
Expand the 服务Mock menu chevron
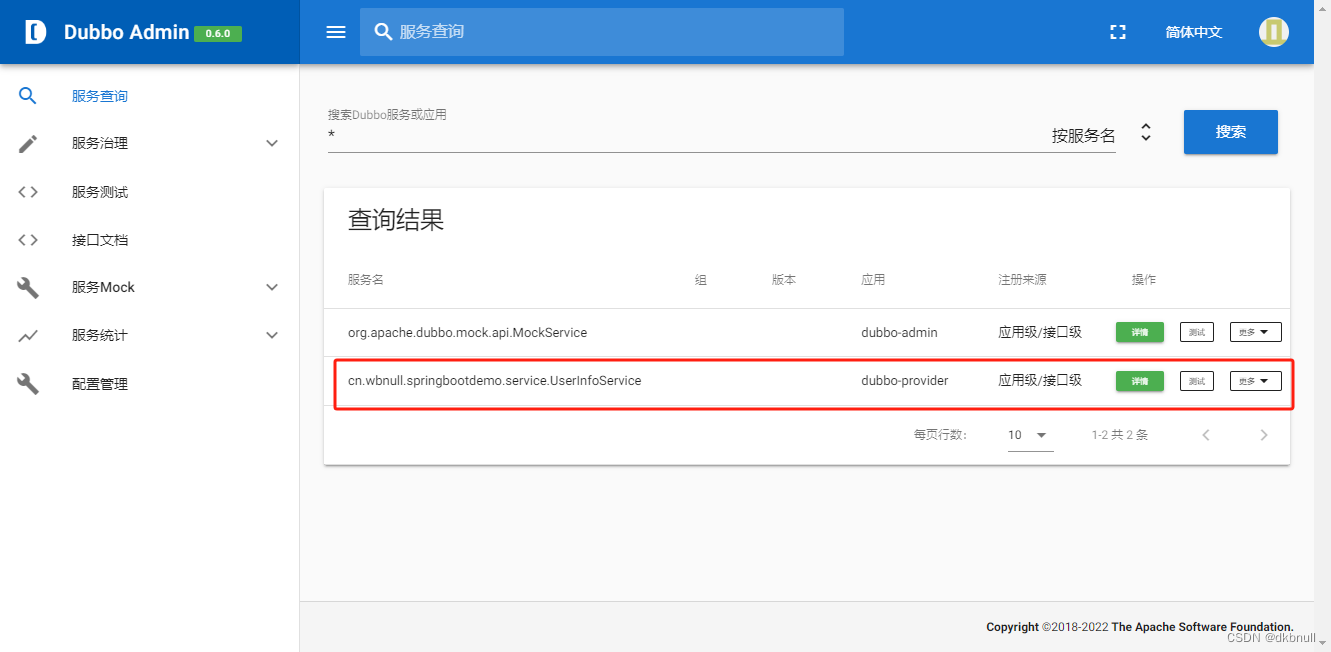(272, 288)
